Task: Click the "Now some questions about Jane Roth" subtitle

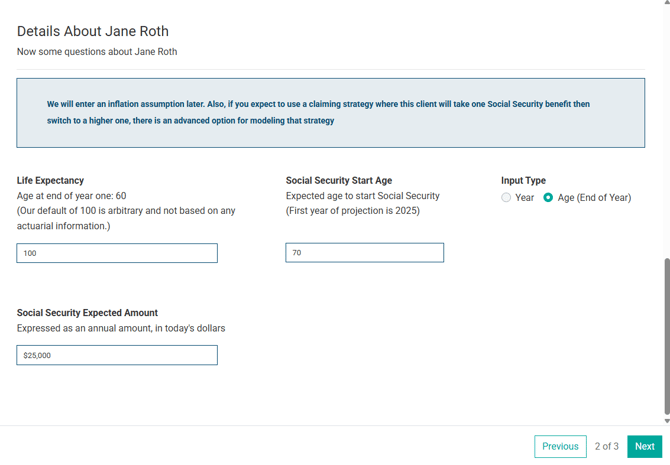Action: 97,52
